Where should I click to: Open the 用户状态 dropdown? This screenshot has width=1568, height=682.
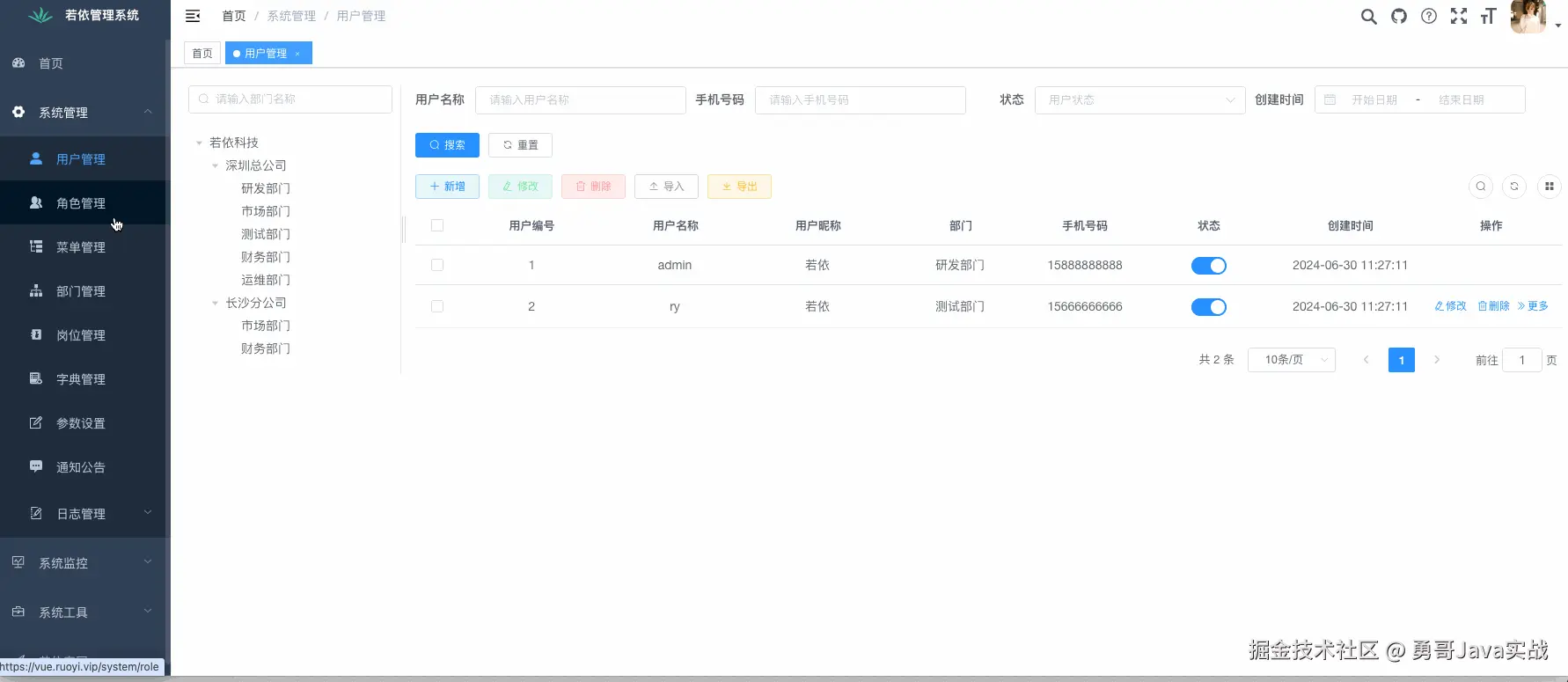pos(1140,100)
